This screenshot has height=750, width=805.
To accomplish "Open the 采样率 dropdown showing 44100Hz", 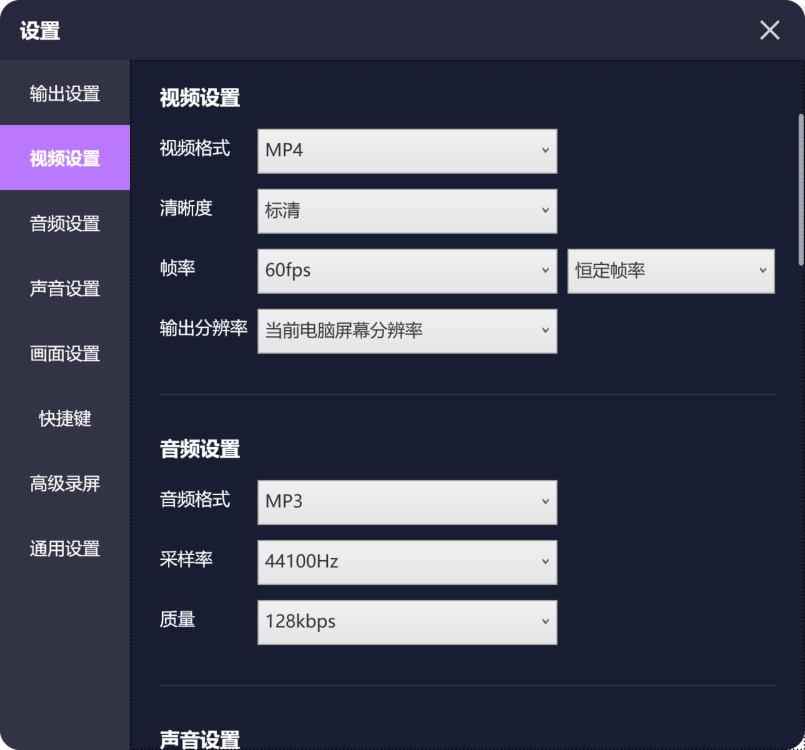I will pyautogui.click(x=406, y=562).
